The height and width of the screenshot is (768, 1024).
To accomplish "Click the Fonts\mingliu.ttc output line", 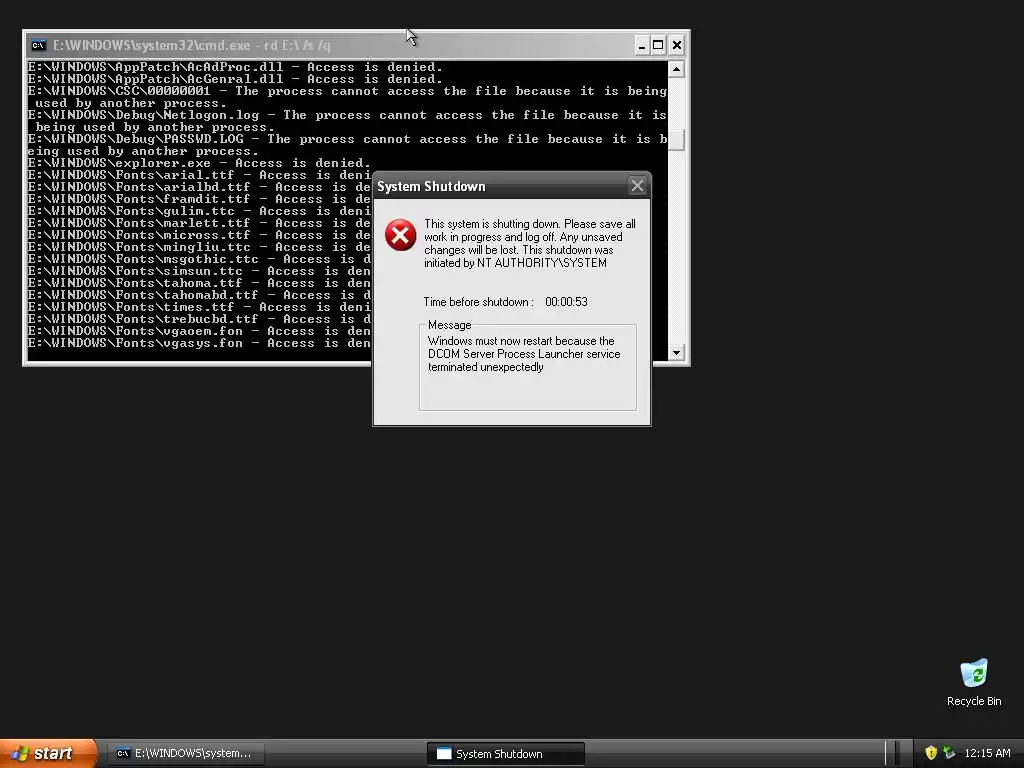I will click(x=199, y=247).
